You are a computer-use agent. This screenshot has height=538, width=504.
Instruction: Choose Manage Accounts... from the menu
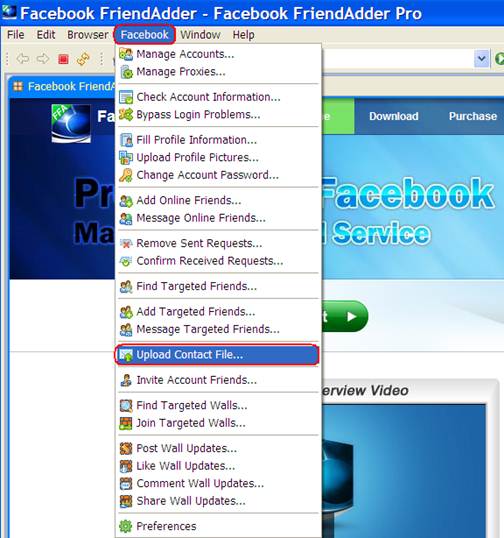tap(218, 54)
